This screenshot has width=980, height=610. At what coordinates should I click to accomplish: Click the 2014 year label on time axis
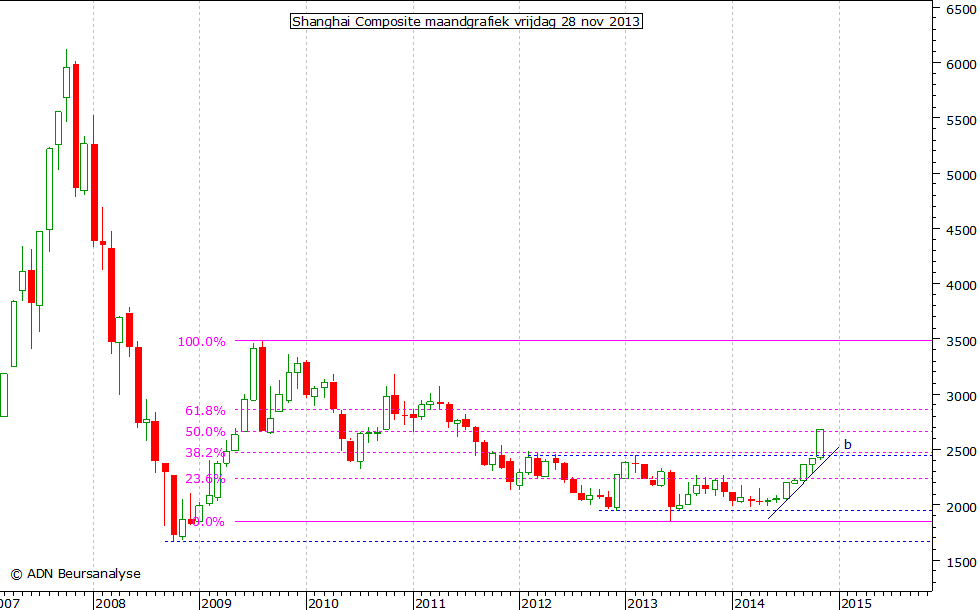pos(750,603)
